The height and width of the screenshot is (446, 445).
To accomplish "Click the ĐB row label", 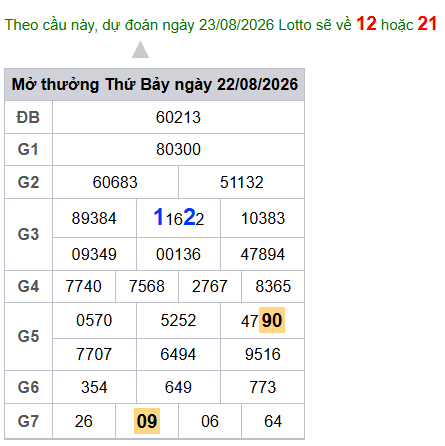I will 28,117.
